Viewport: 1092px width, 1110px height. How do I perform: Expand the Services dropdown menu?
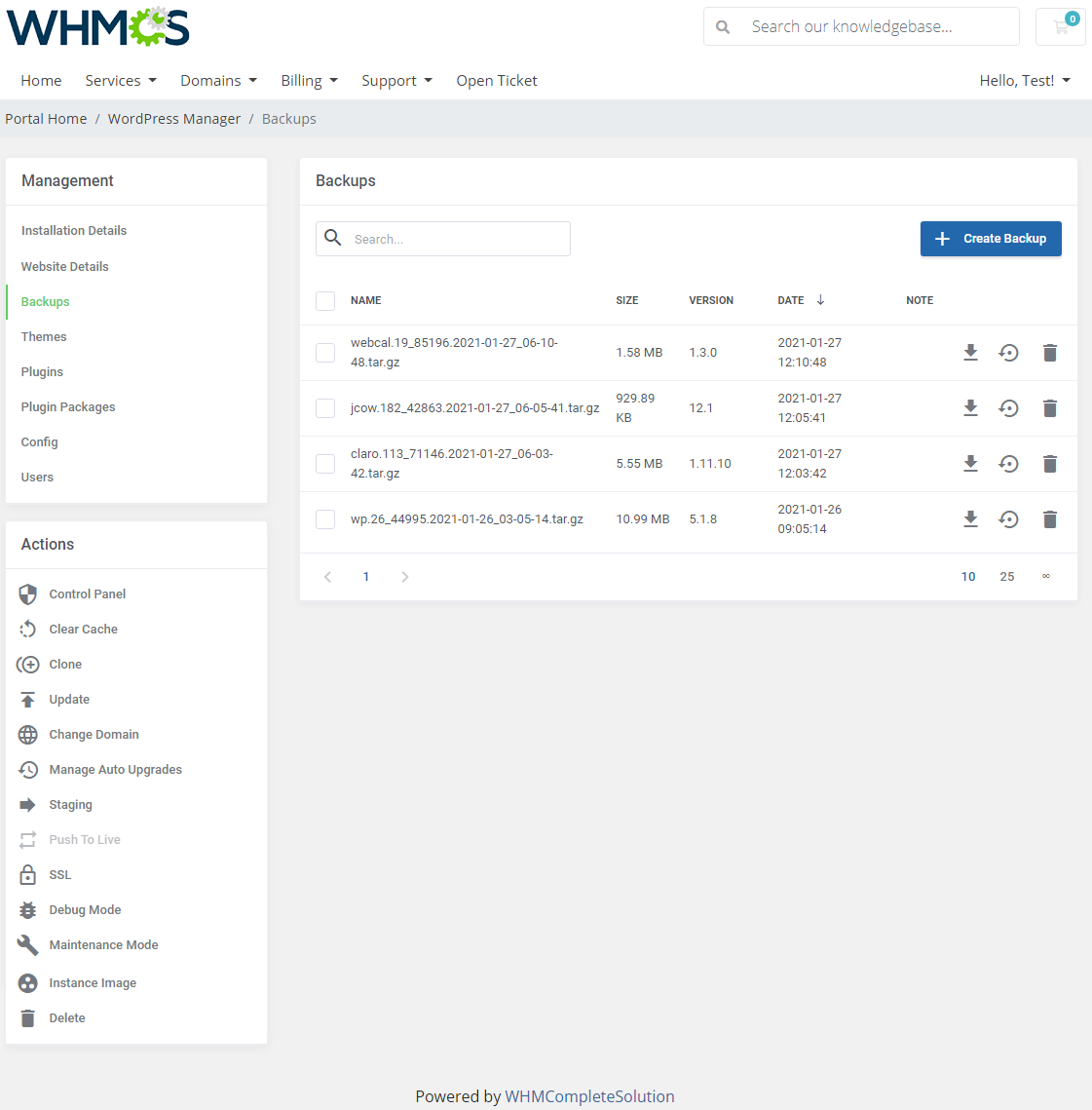click(x=121, y=81)
